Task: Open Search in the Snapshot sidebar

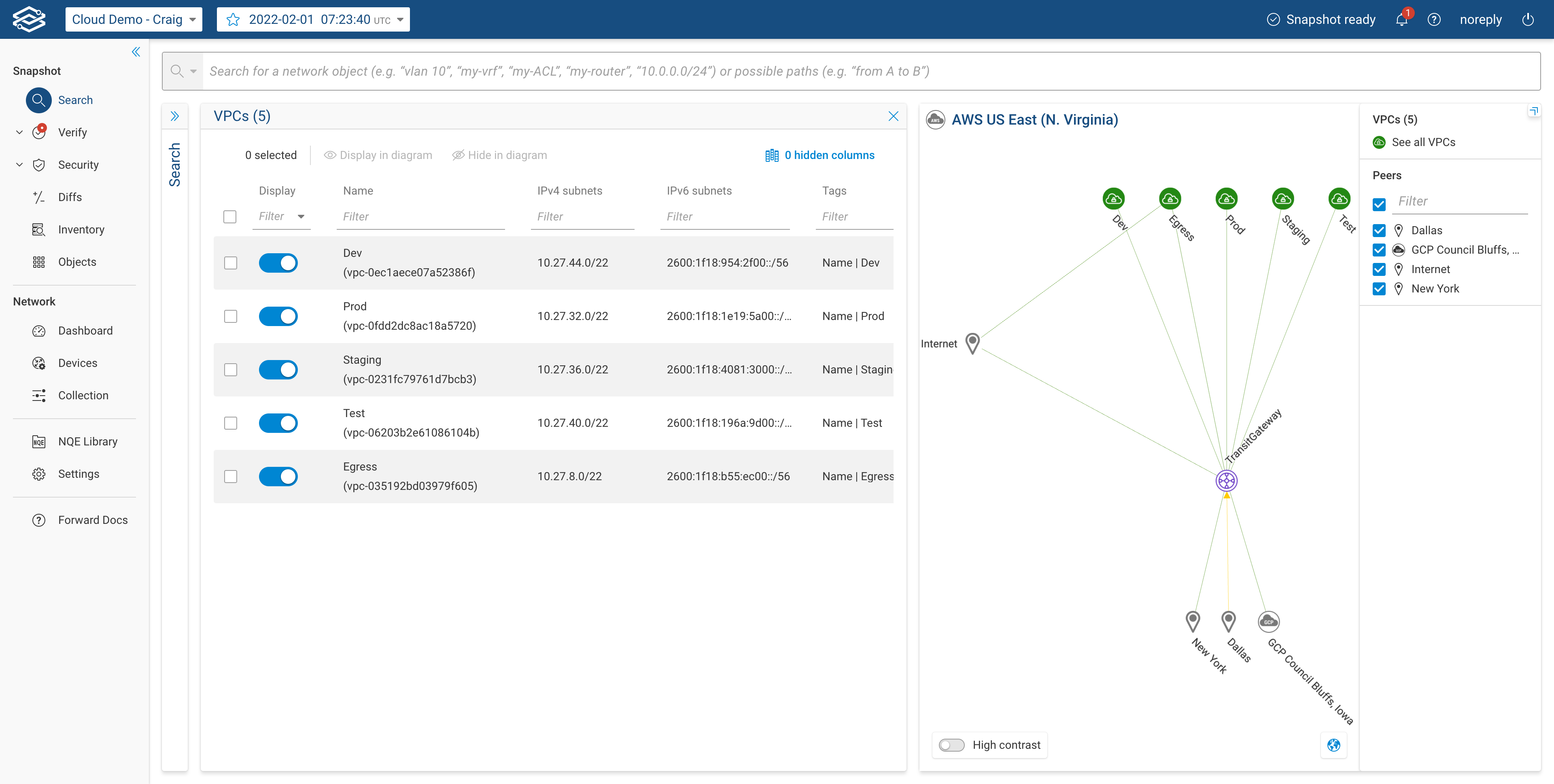Action: tap(75, 100)
